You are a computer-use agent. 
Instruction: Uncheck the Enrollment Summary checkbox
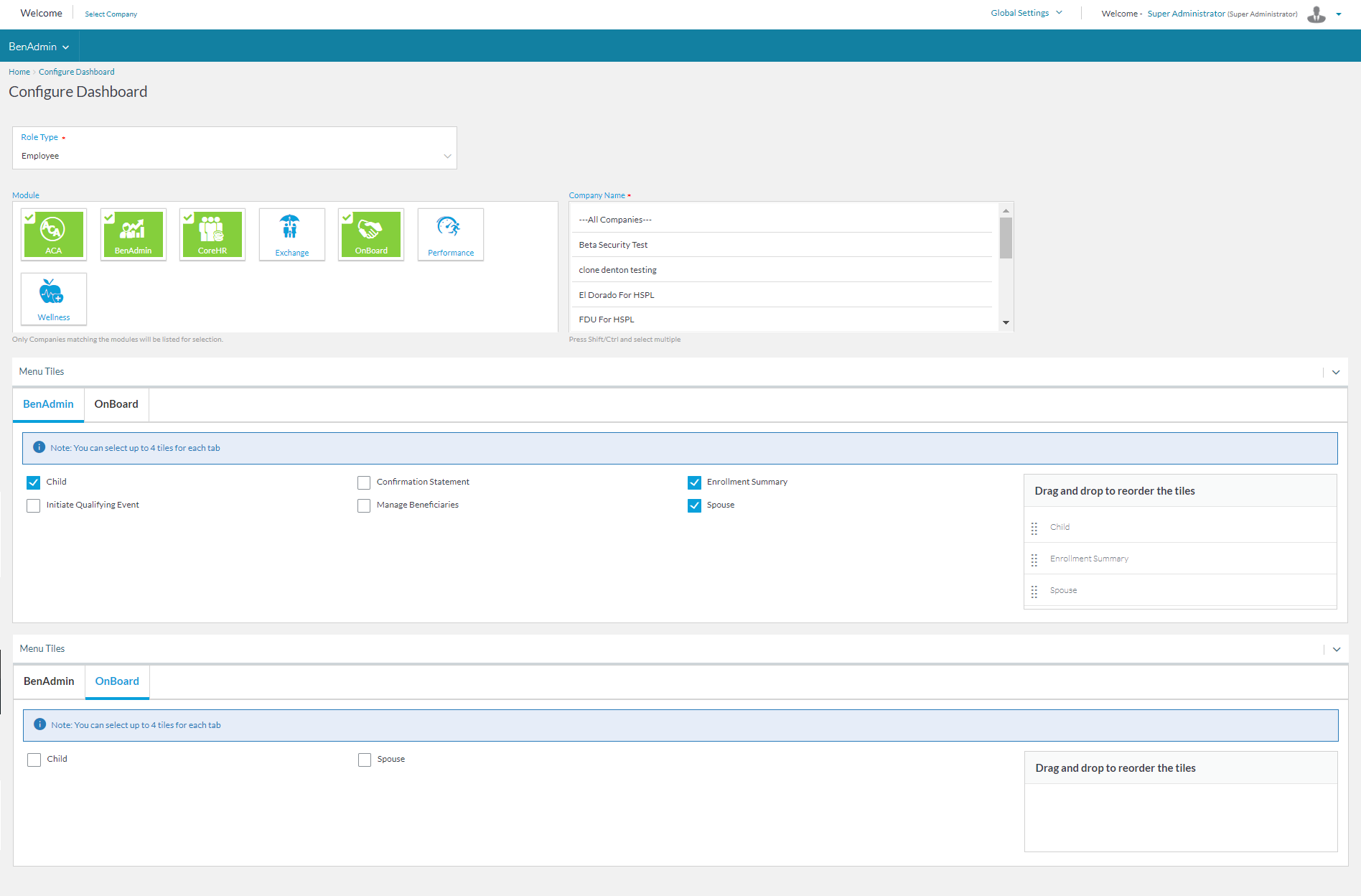[x=694, y=482]
